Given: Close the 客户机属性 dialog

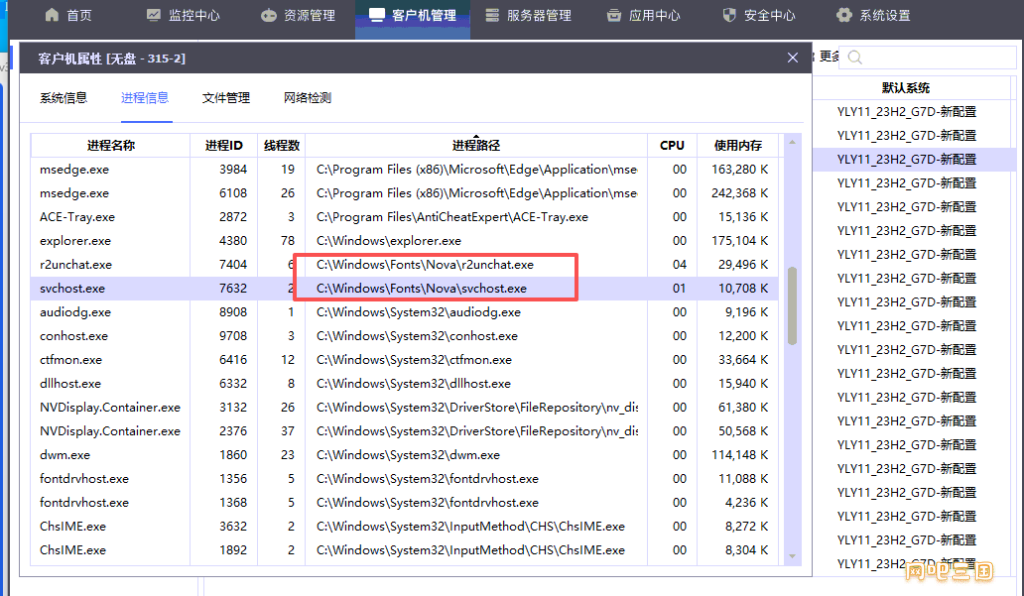Looking at the screenshot, I should [793, 58].
